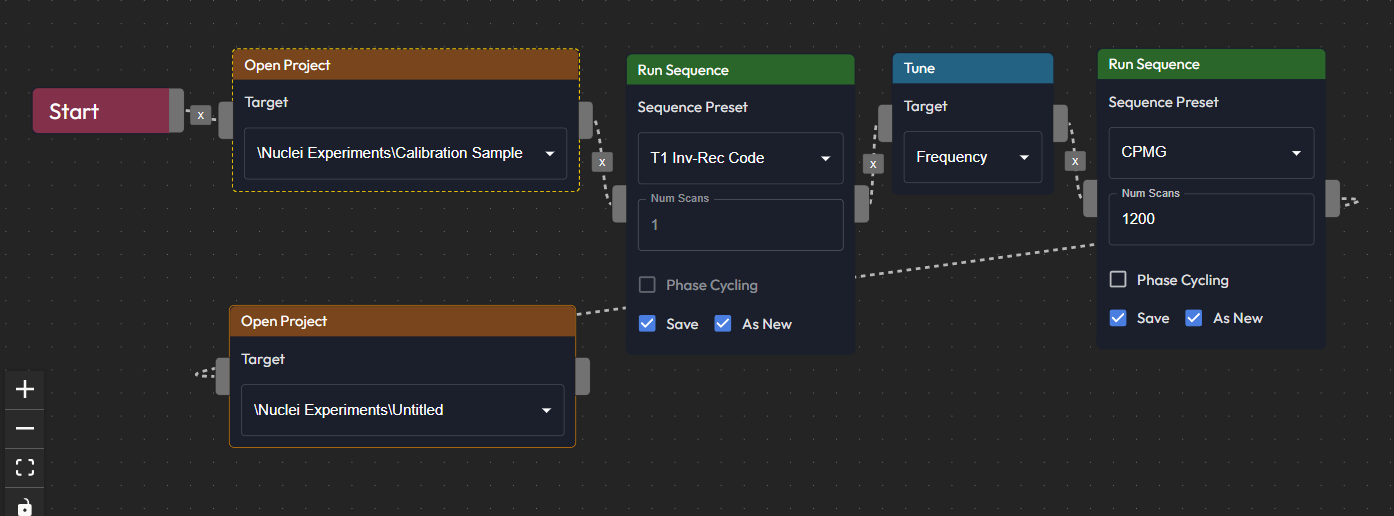This screenshot has width=1394, height=516.
Task: Enable Phase Cycling in the CPMG sequence
Action: pyautogui.click(x=1118, y=279)
